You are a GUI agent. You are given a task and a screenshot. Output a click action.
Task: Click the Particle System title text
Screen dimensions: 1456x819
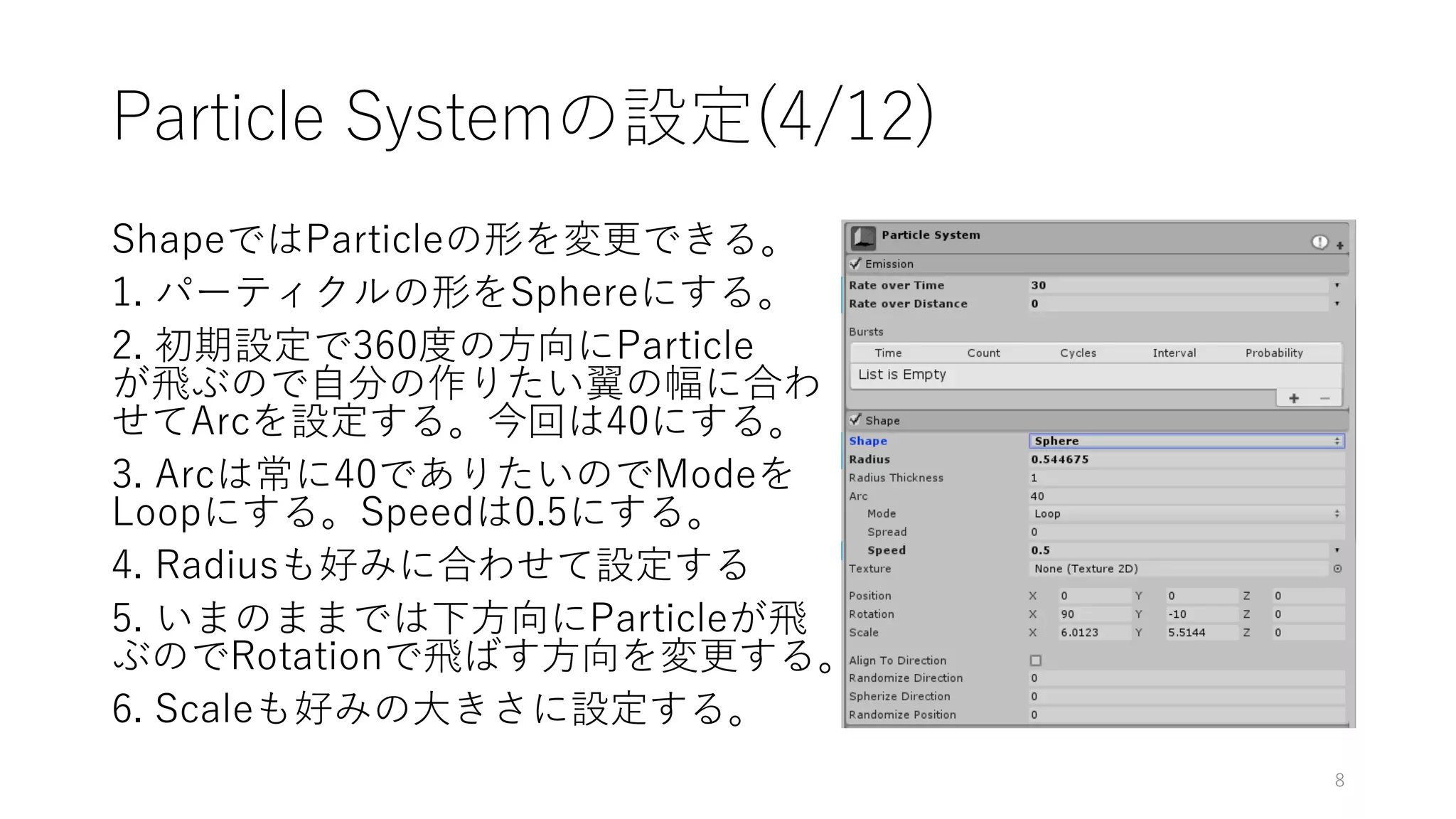tap(931, 235)
